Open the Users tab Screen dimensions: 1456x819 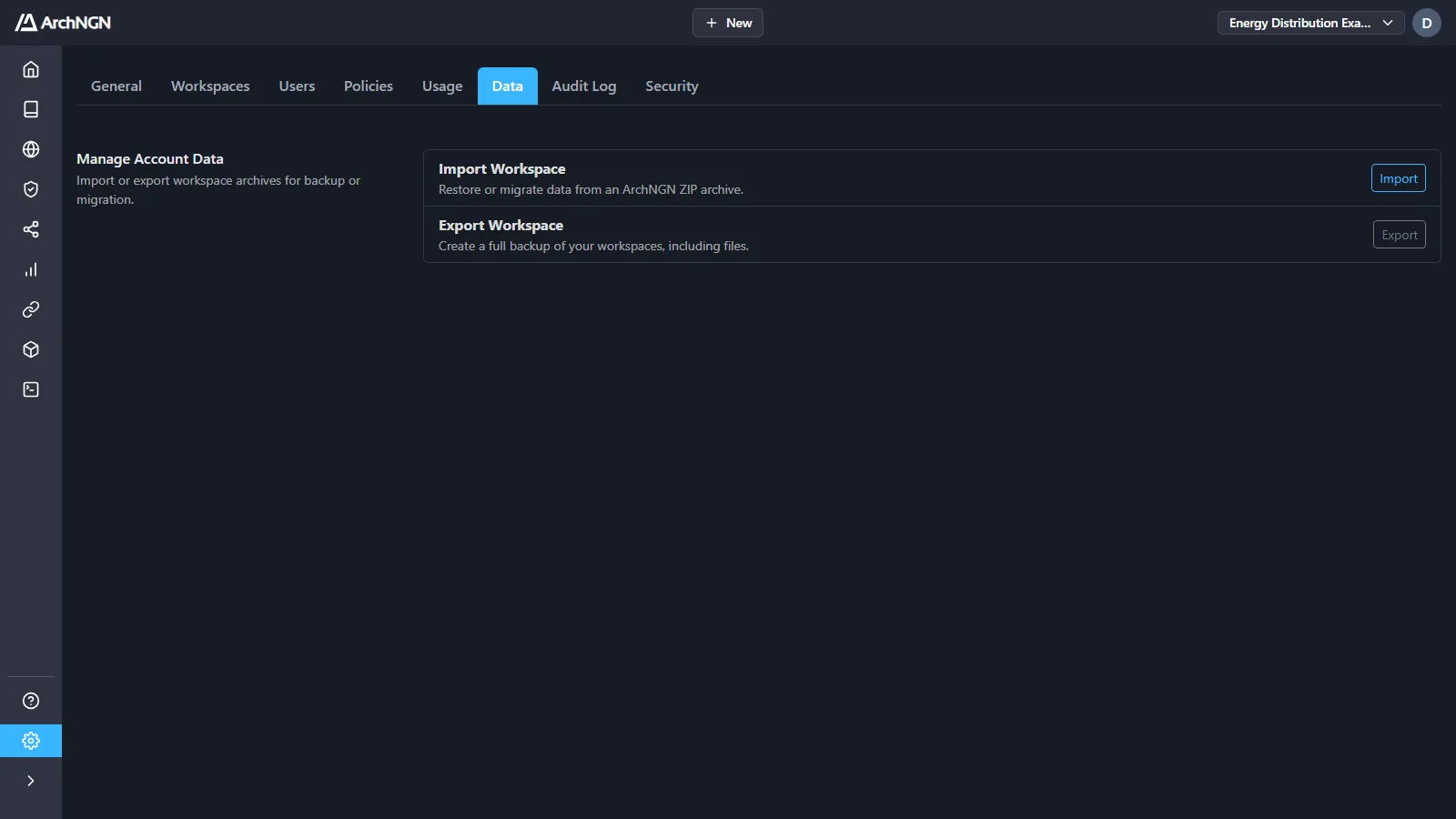297,86
